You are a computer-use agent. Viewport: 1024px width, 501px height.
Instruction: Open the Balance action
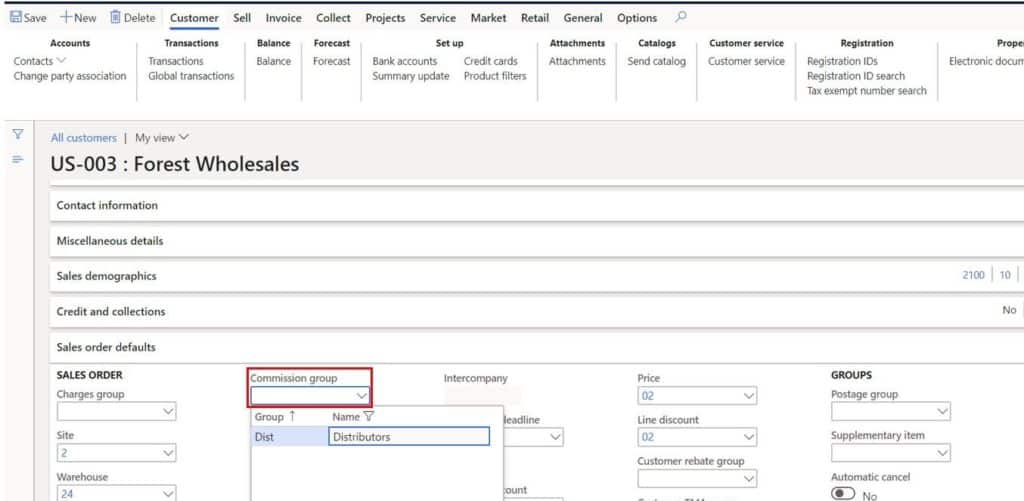tap(274, 61)
